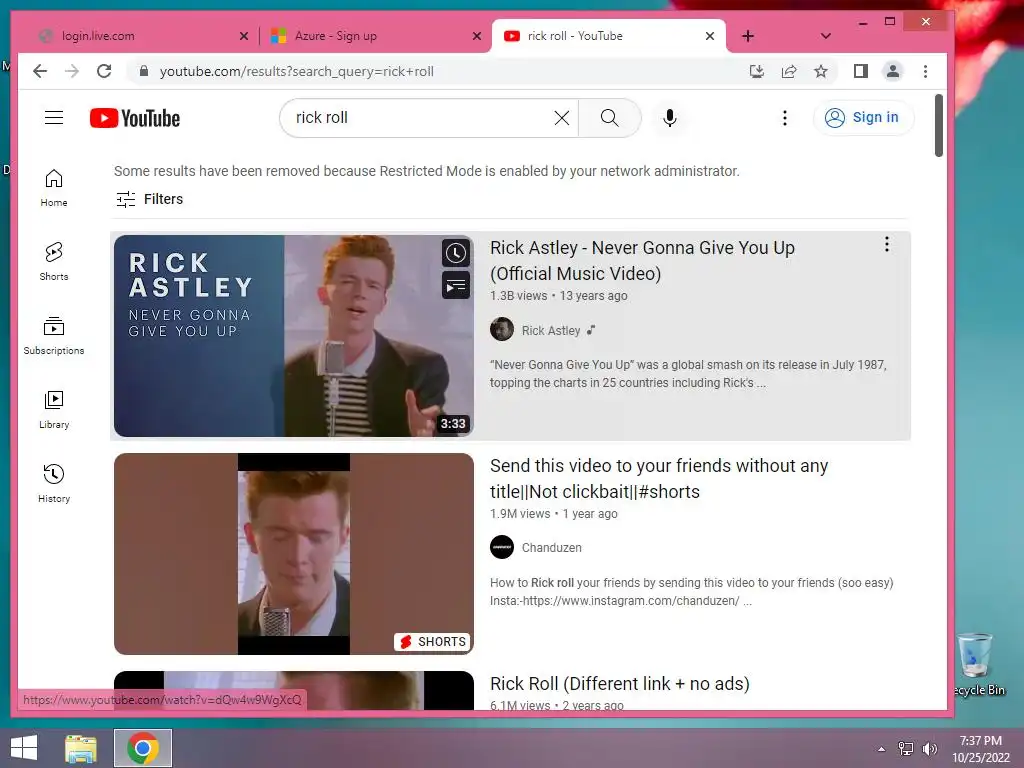Open Chrome three-dot menu

[925, 71]
